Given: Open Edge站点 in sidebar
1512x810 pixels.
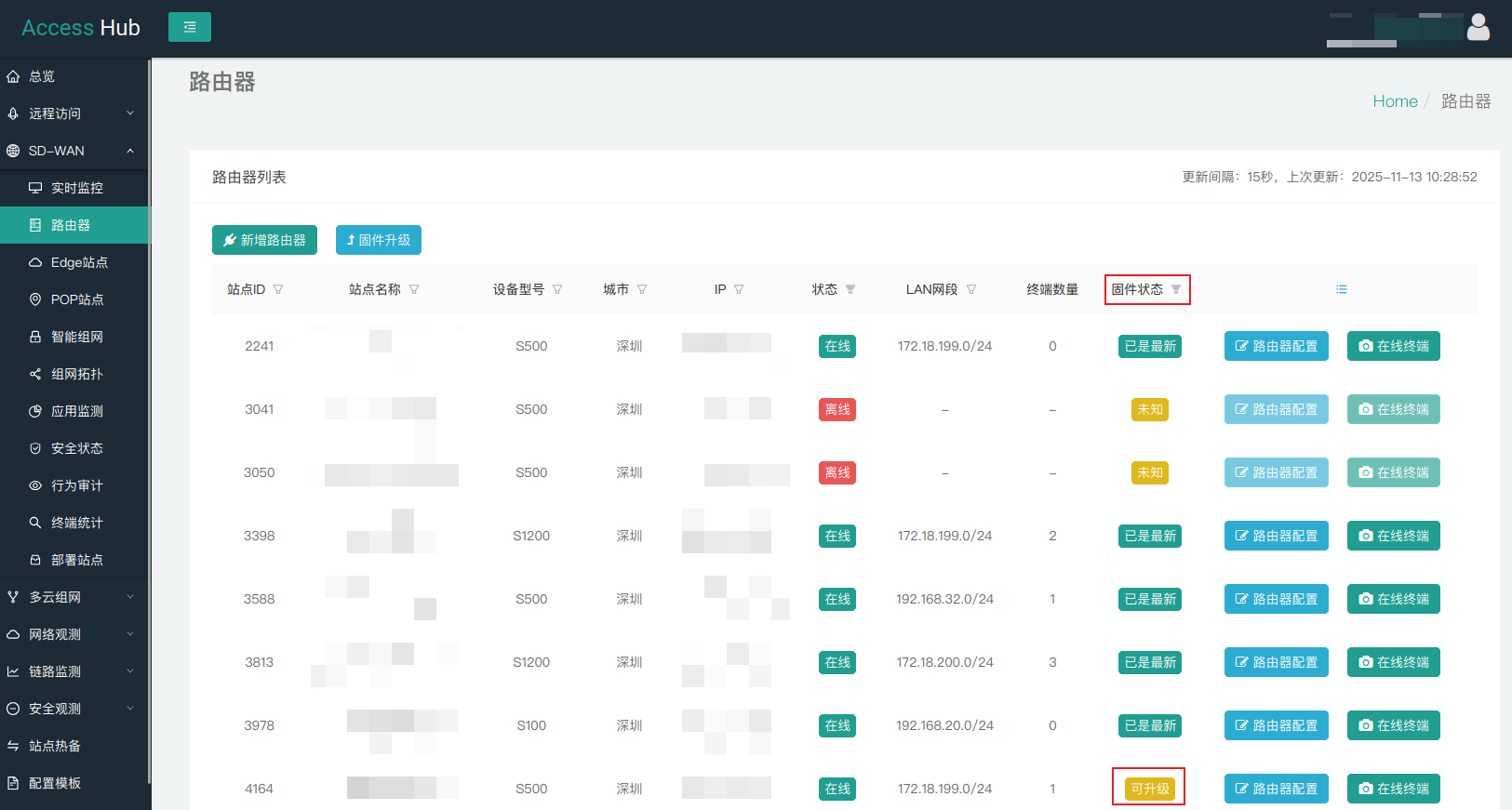Looking at the screenshot, I should point(74,262).
